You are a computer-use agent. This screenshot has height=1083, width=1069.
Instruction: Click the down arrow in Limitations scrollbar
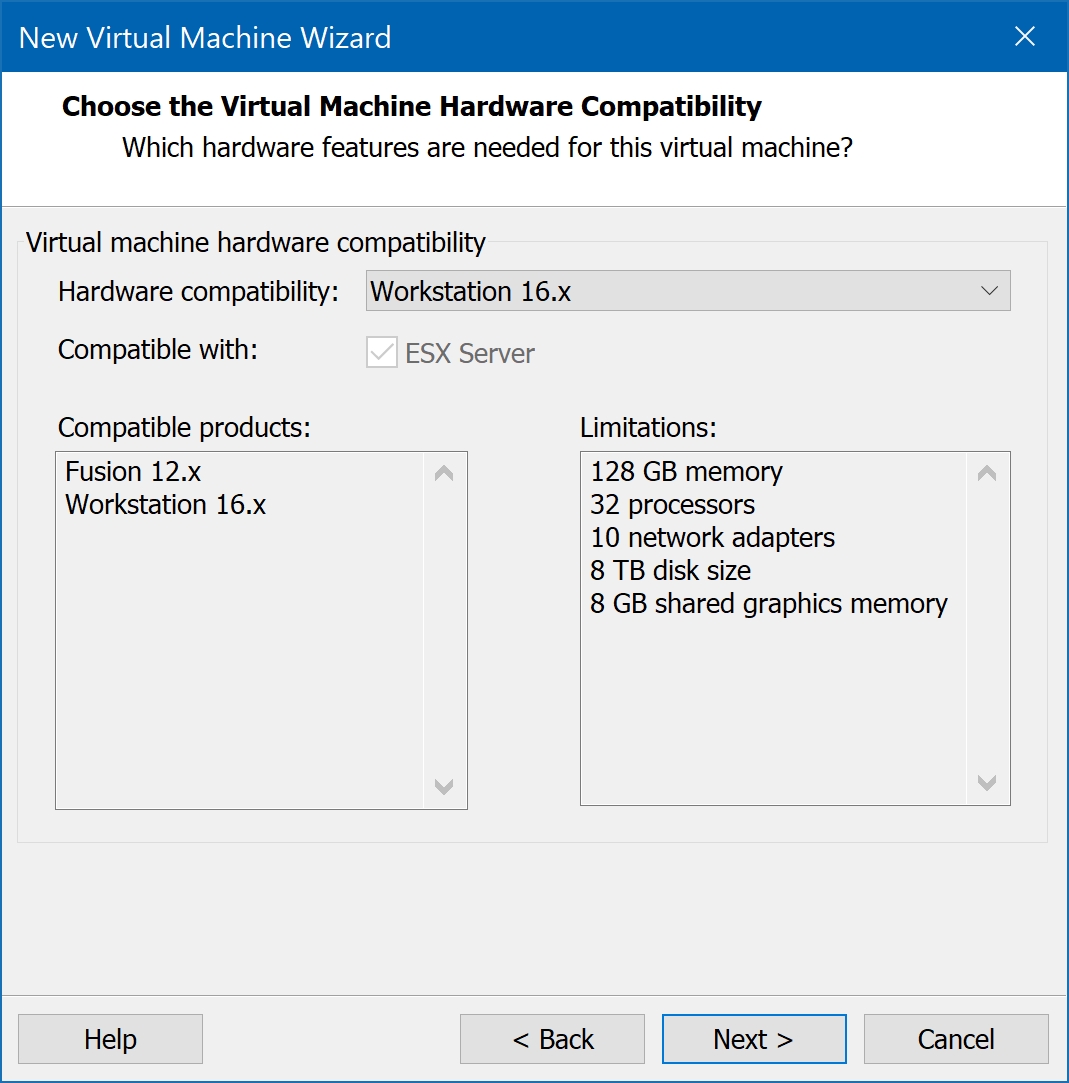click(987, 783)
